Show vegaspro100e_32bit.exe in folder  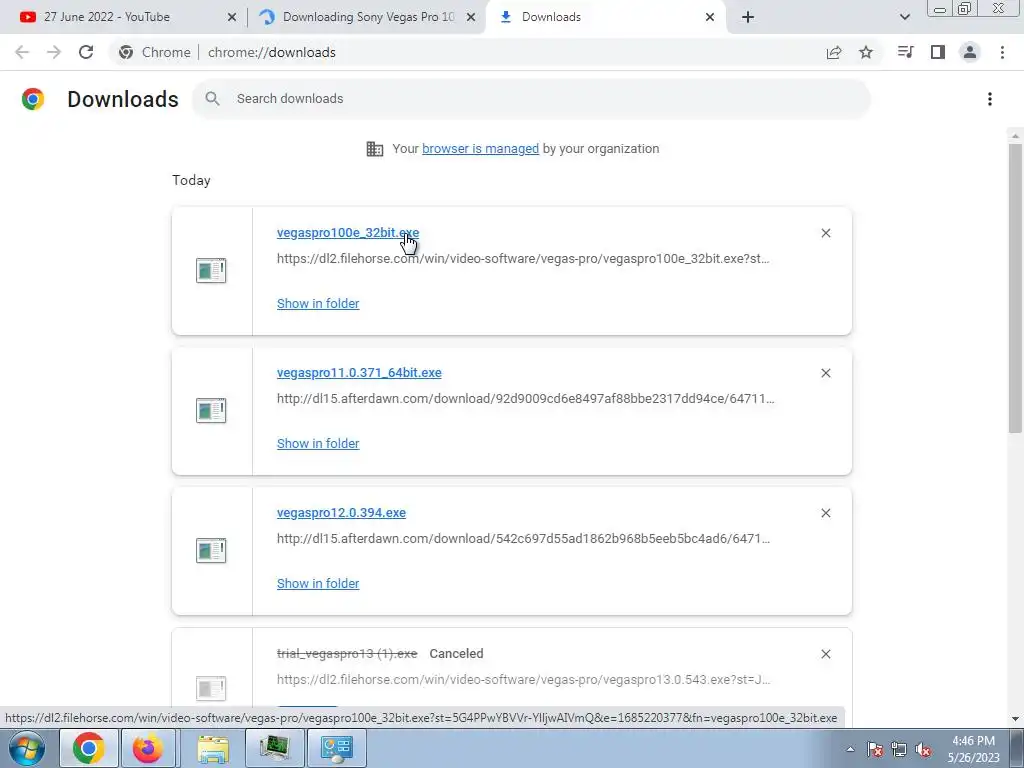[x=318, y=304]
